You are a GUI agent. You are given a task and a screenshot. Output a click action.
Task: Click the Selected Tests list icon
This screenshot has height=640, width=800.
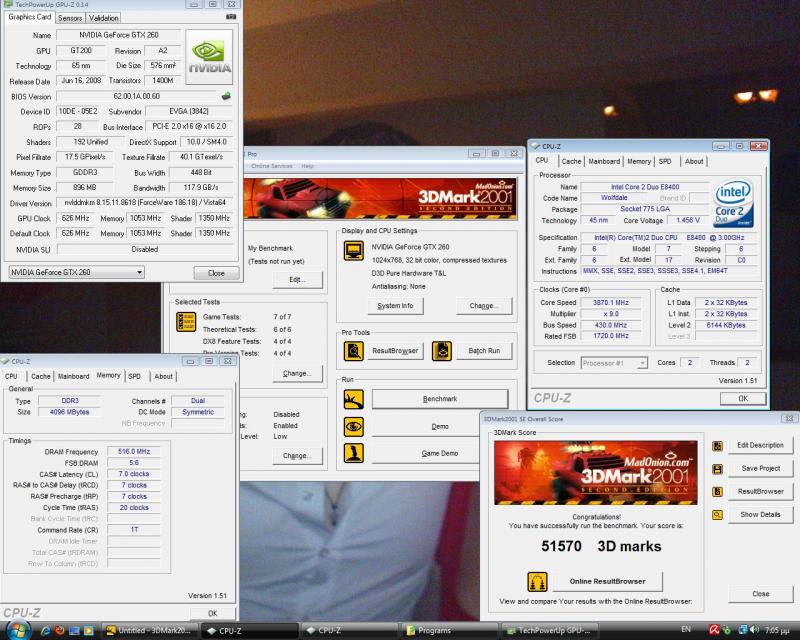point(186,322)
